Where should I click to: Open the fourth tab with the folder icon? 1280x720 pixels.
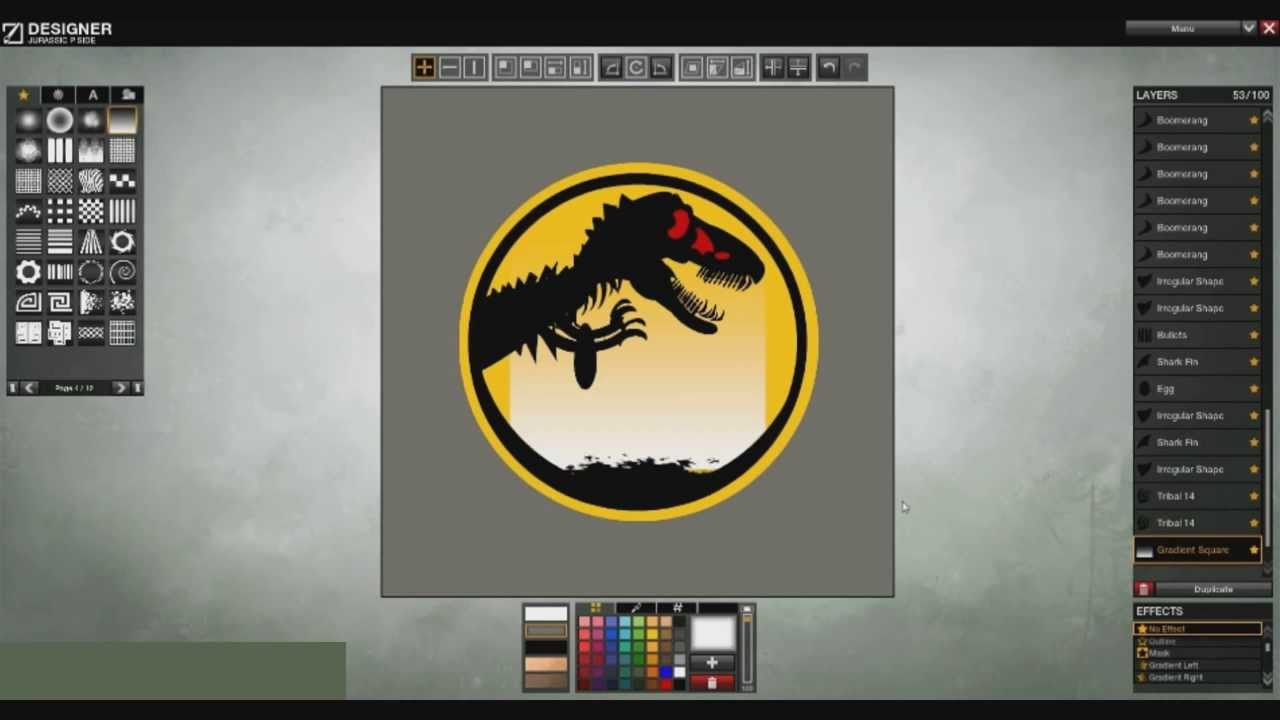[x=128, y=95]
